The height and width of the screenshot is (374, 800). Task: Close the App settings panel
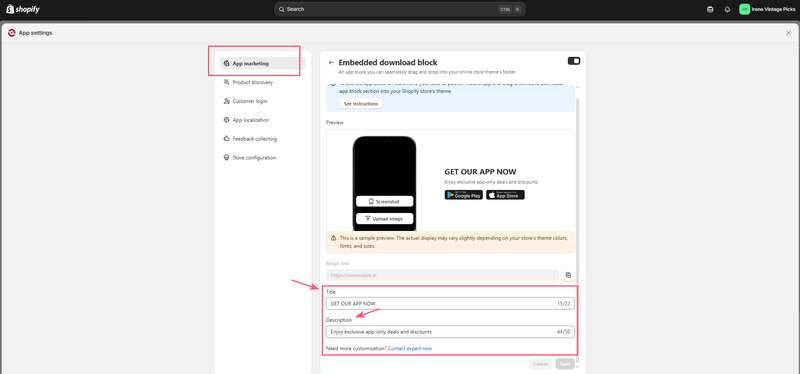788,33
